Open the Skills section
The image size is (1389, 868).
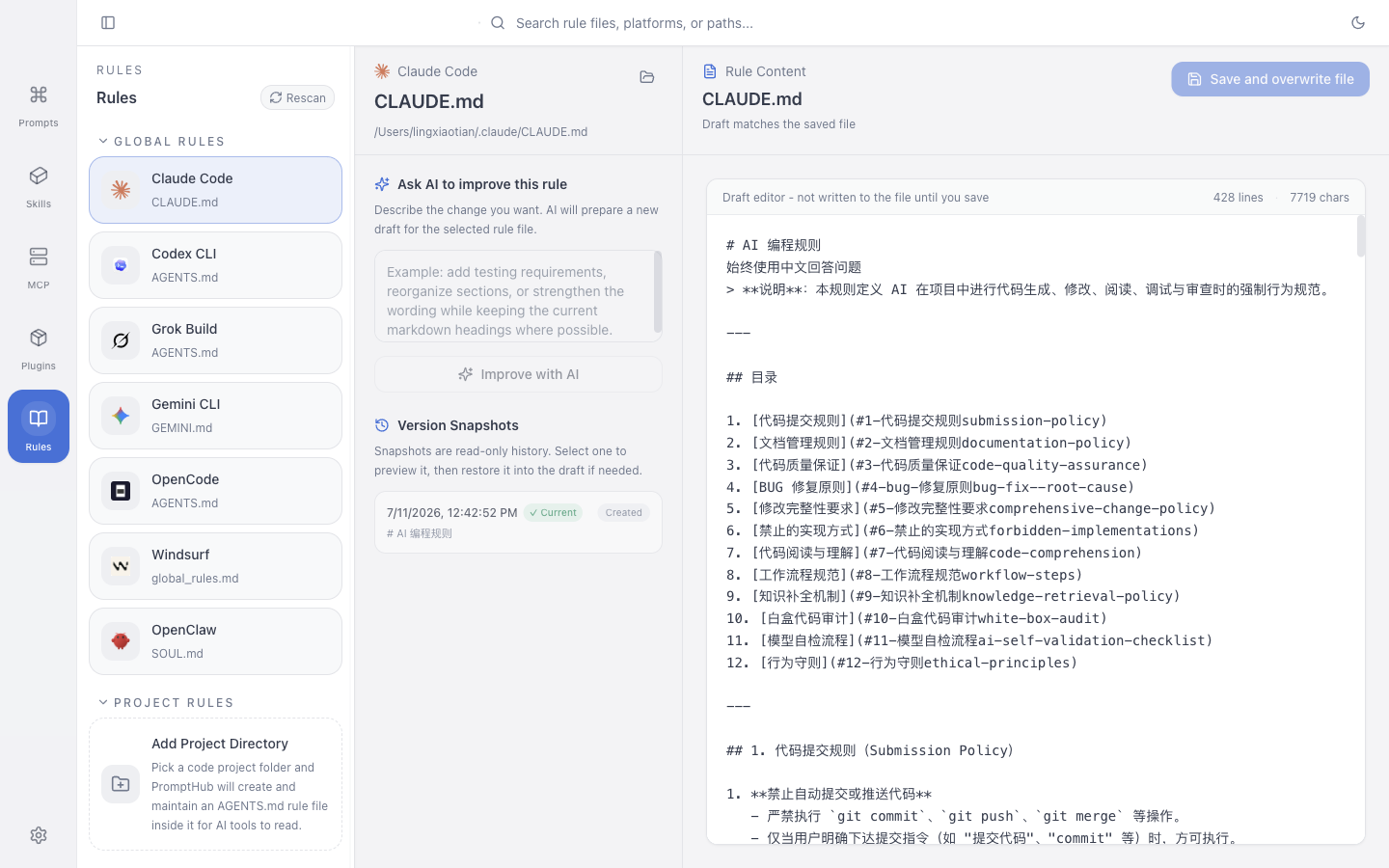[39, 185]
